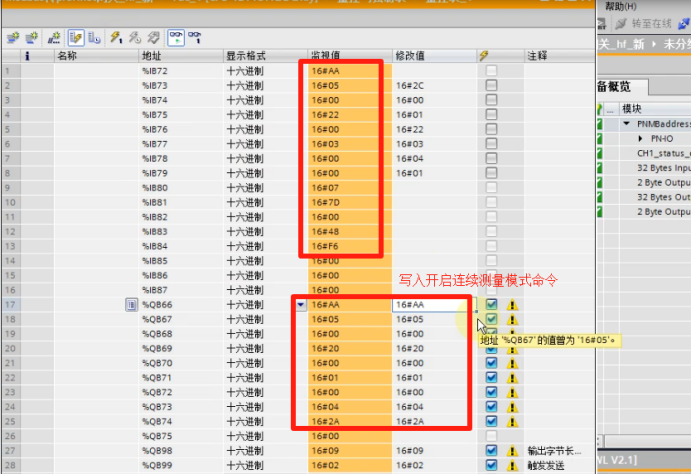
Task: Uncheck the modify checkbox for %QB74
Action: coord(491,421)
